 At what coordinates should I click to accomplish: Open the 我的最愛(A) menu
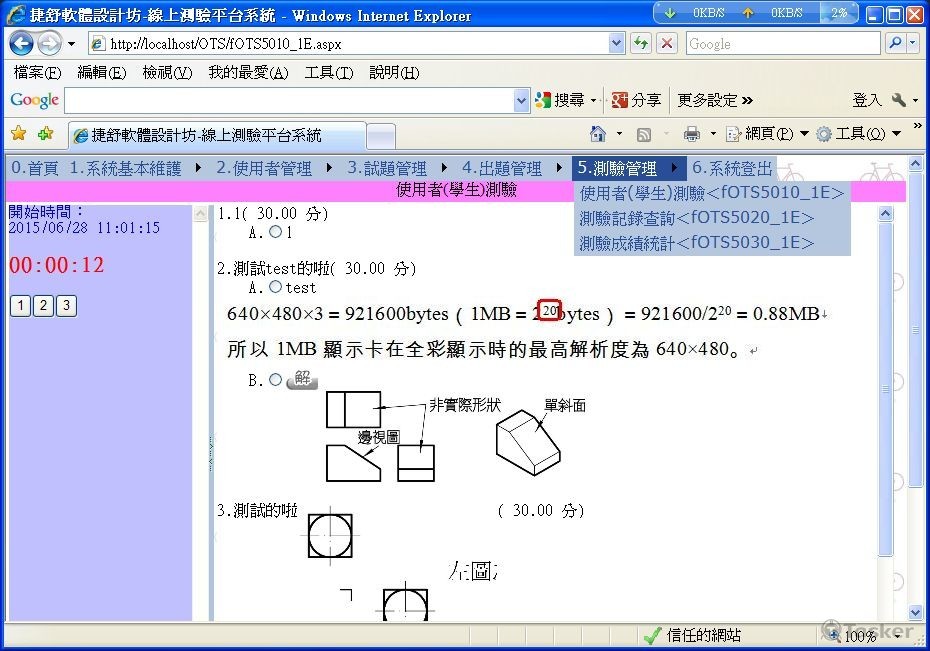tap(247, 73)
